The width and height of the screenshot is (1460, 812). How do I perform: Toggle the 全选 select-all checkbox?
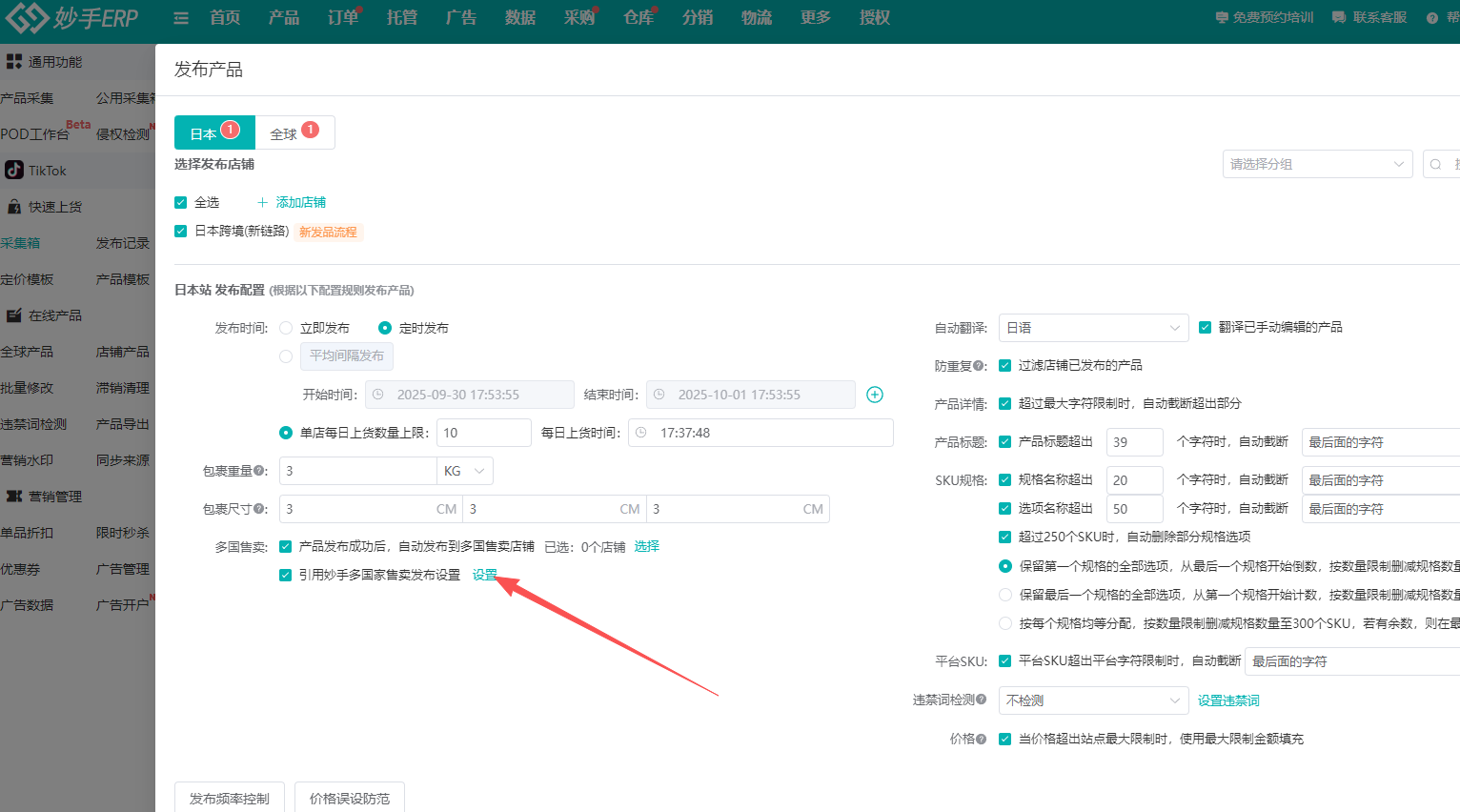[180, 202]
